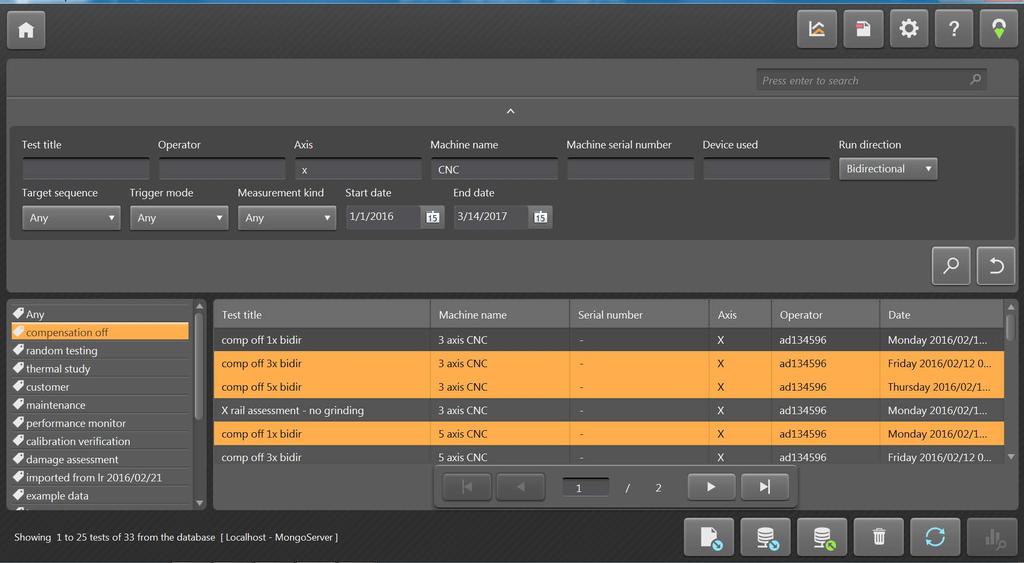Run the filter search magnifier button
This screenshot has height=563, width=1024.
pyautogui.click(x=951, y=265)
